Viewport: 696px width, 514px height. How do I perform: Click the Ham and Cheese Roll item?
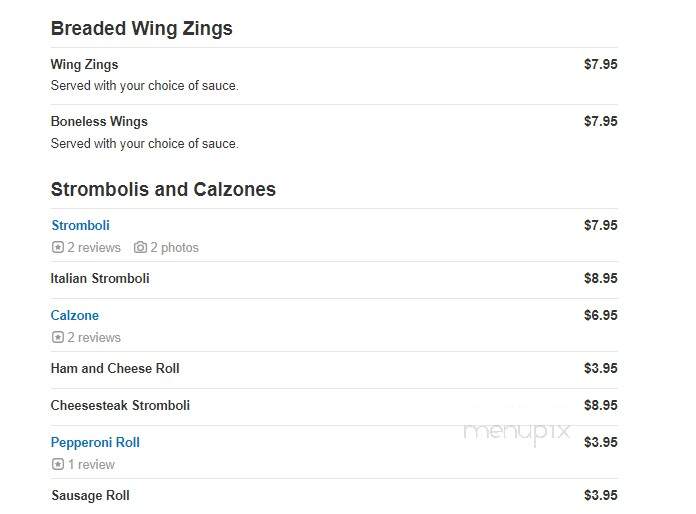[x=115, y=368]
